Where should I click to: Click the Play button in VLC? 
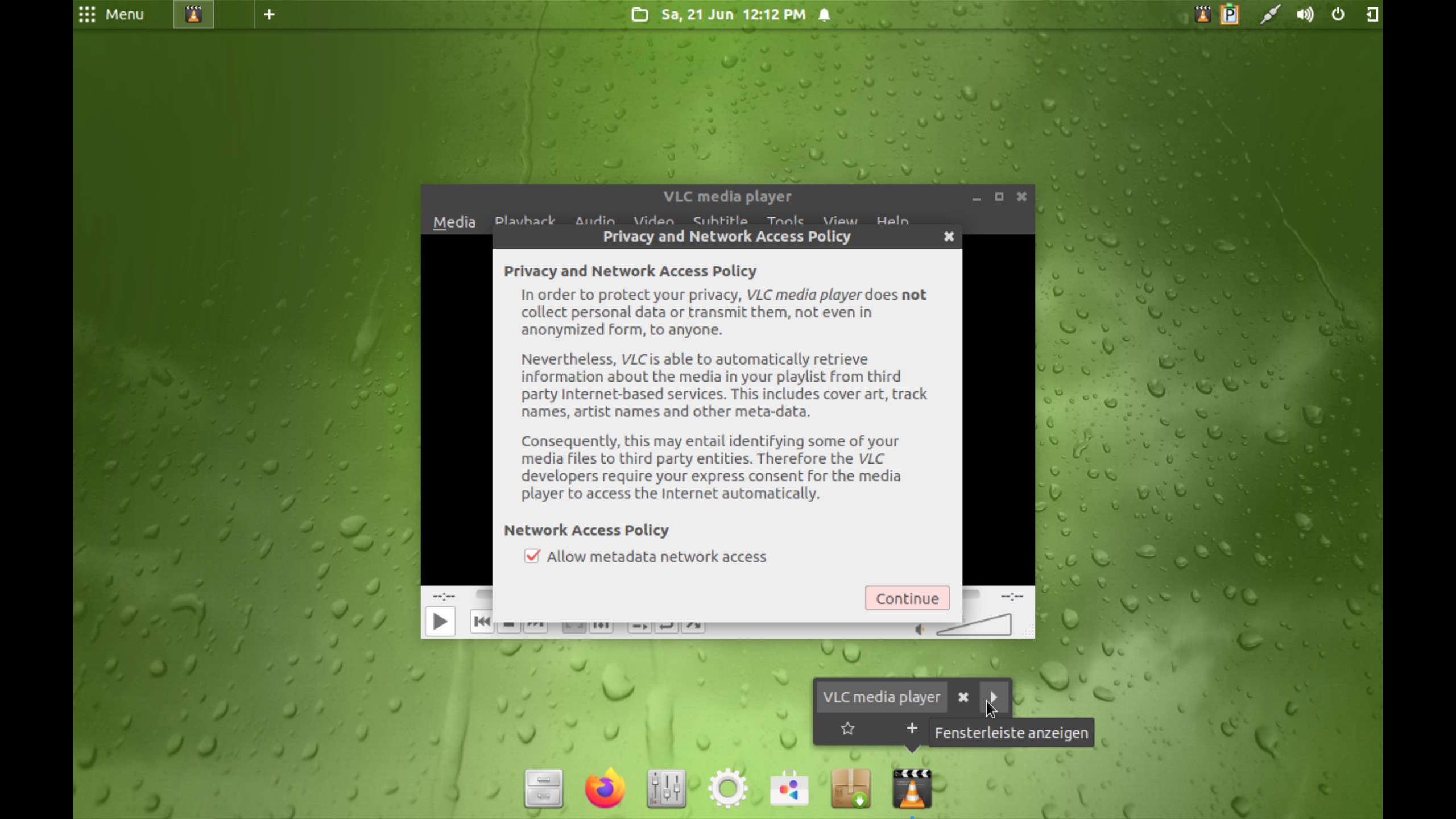click(x=440, y=622)
